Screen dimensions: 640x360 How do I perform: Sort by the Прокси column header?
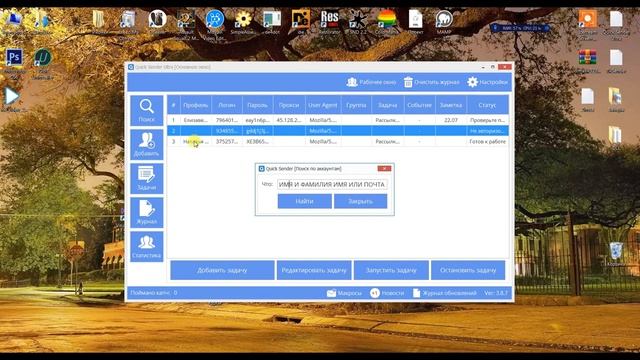pos(289,105)
